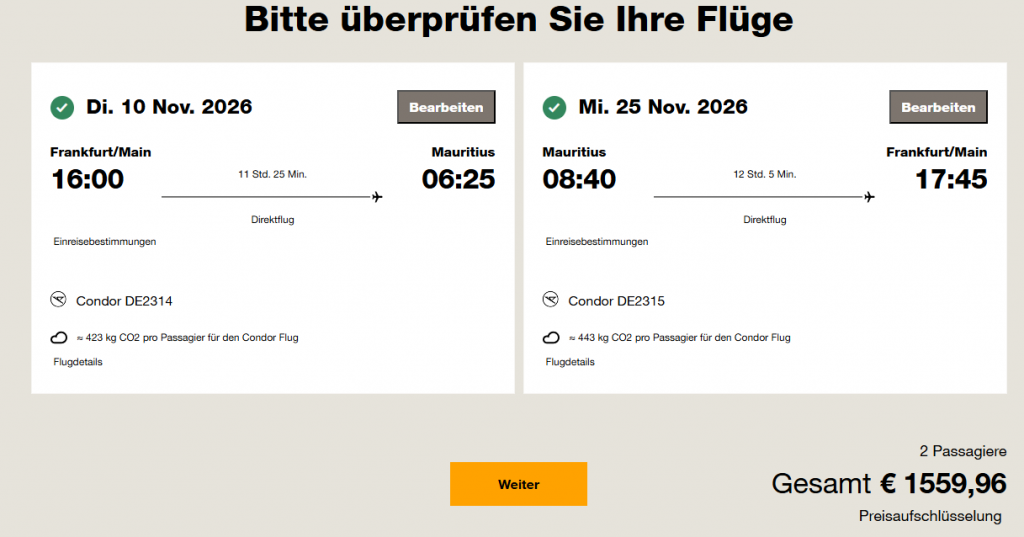Open Einreisebestimmungen for the Frankfurt to Mauritius flight
Screen dimensions: 1024x537
tap(105, 241)
